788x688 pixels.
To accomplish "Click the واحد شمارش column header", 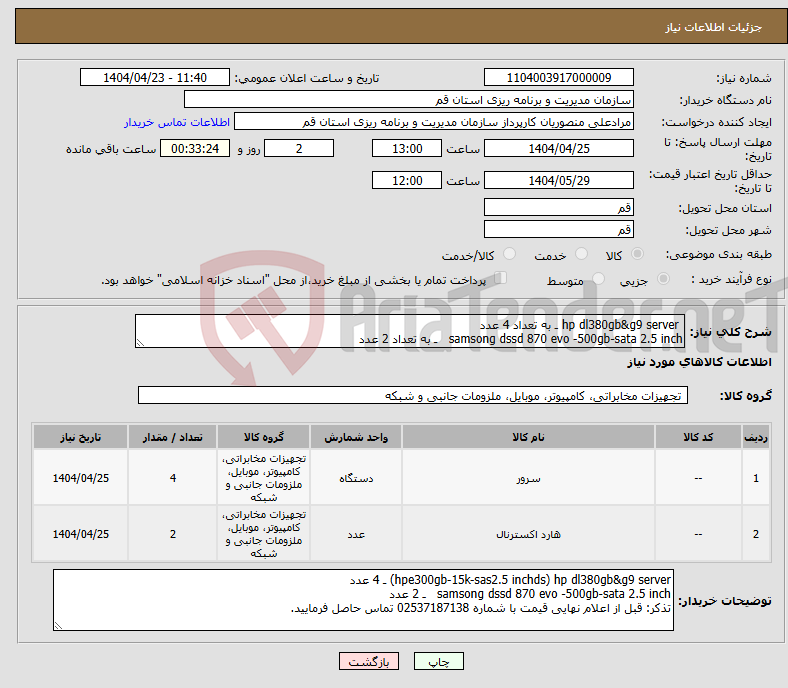I will coord(356,437).
